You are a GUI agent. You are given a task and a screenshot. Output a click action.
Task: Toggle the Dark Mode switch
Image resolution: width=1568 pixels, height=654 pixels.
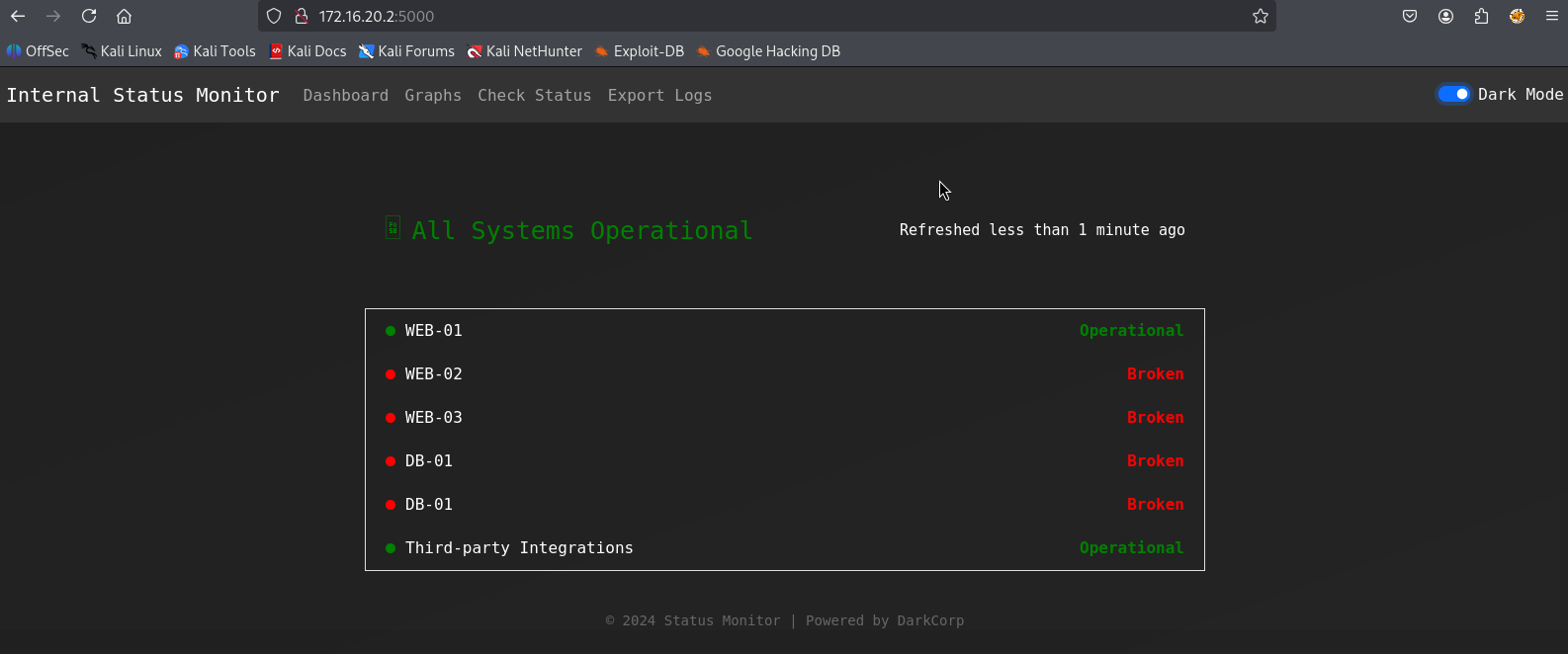click(x=1453, y=94)
